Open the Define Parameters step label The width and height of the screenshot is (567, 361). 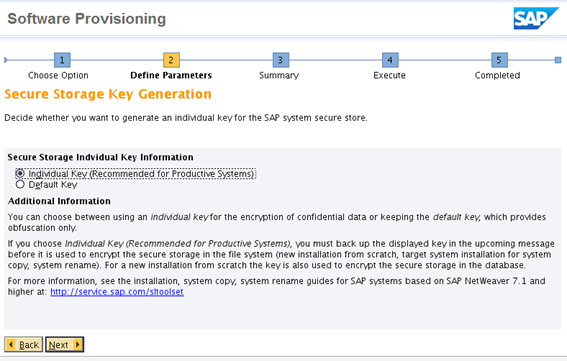(171, 75)
